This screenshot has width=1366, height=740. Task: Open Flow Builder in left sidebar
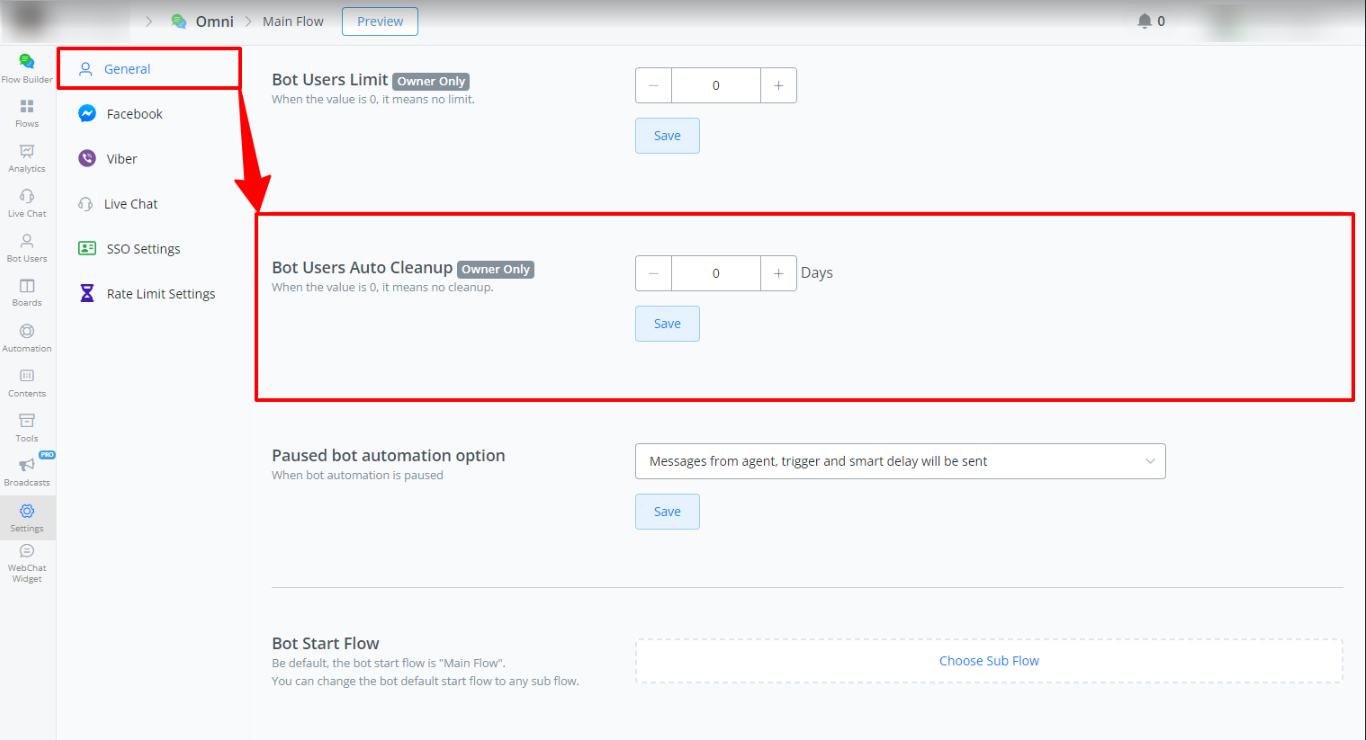[x=27, y=68]
